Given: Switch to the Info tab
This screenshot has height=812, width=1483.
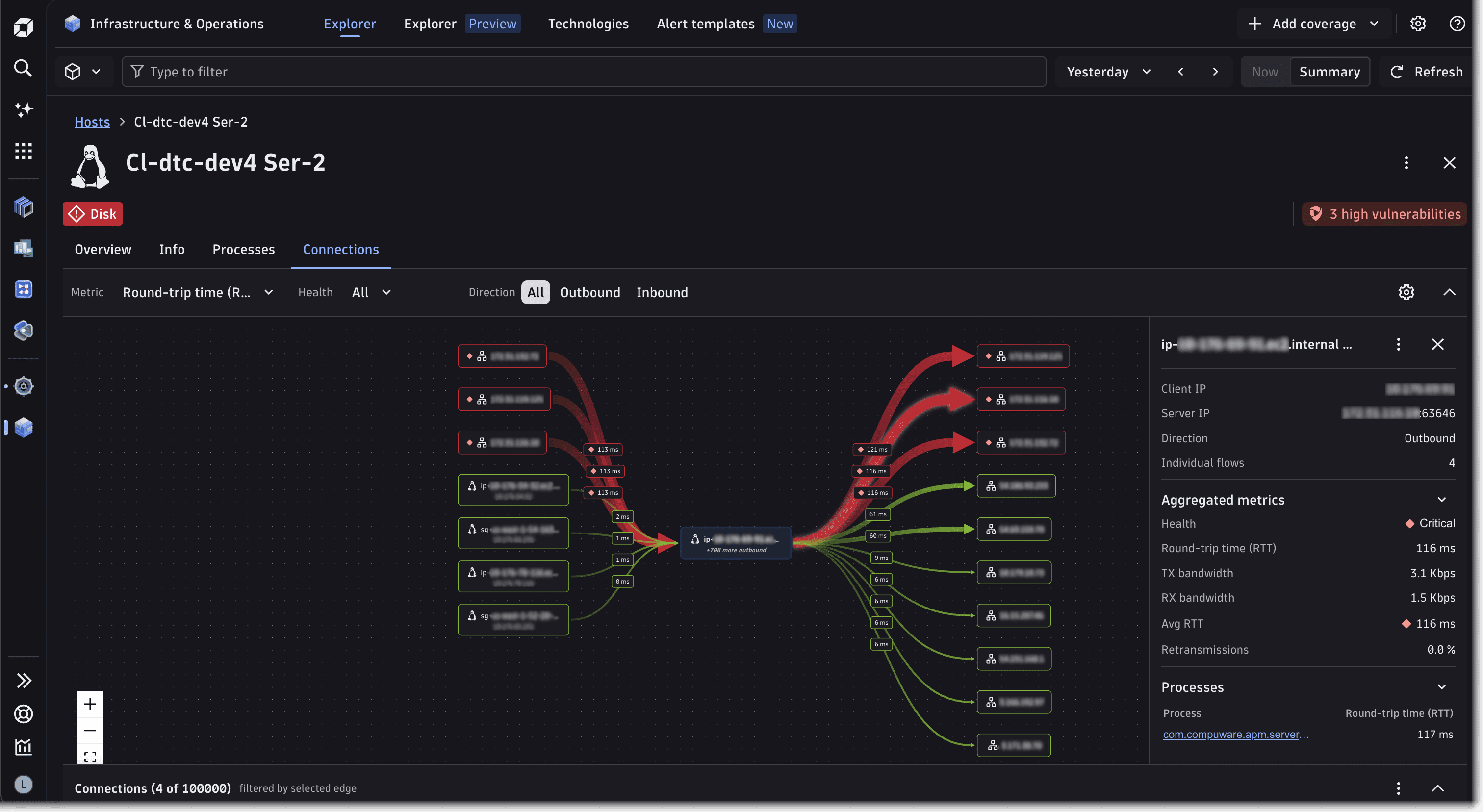Looking at the screenshot, I should (172, 249).
